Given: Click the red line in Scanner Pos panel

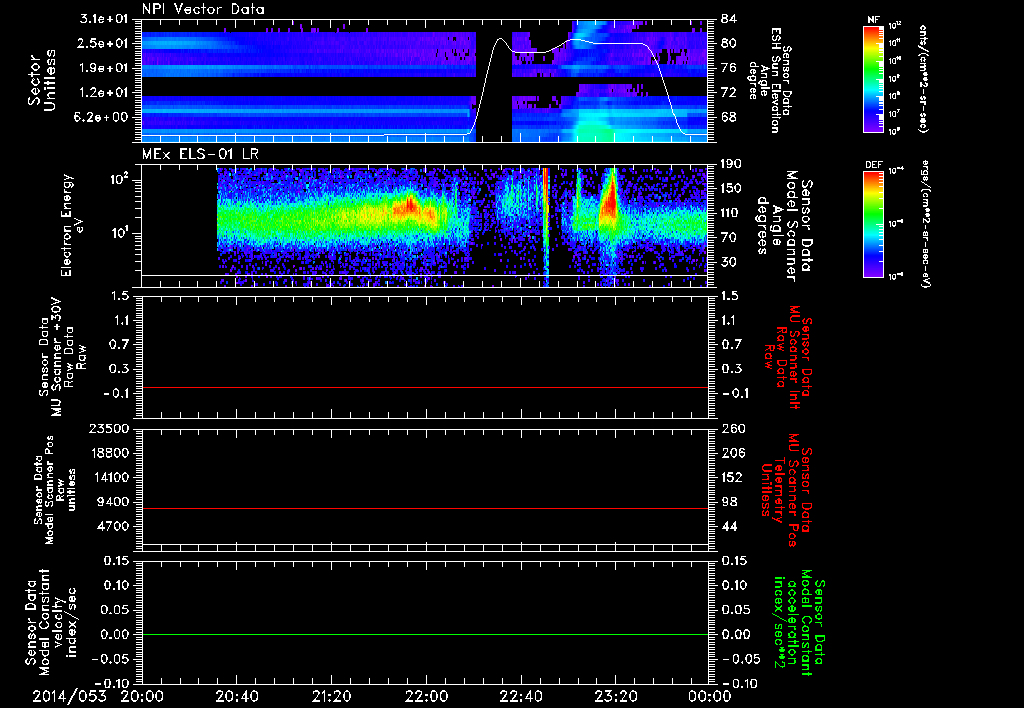Looking at the screenshot, I should pos(424,508).
